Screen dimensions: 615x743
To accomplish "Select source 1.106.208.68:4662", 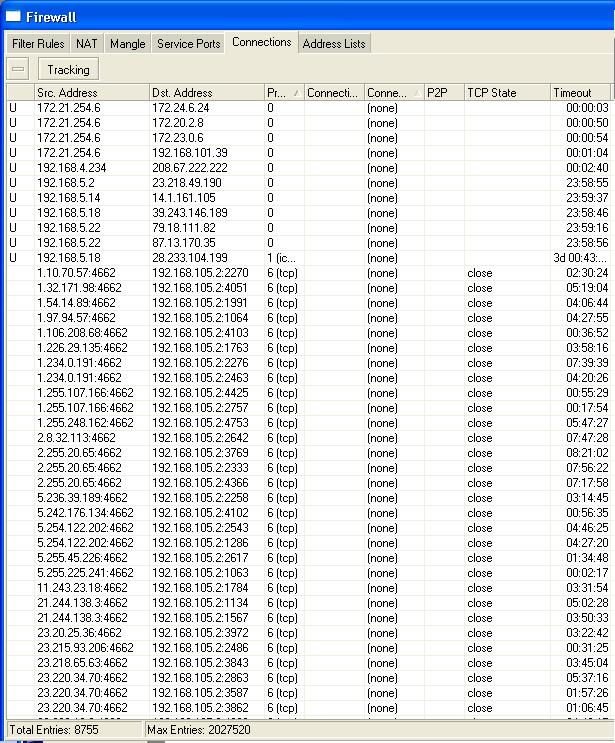I will (x=82, y=333).
